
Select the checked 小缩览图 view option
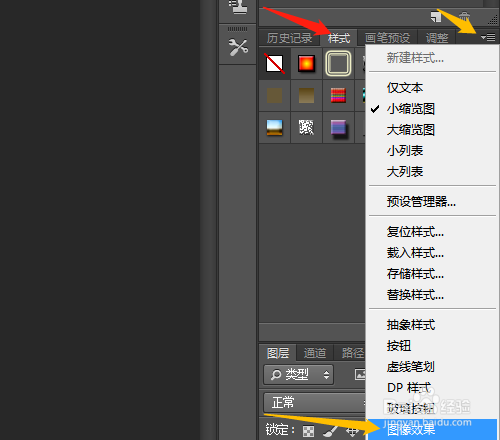pos(411,109)
